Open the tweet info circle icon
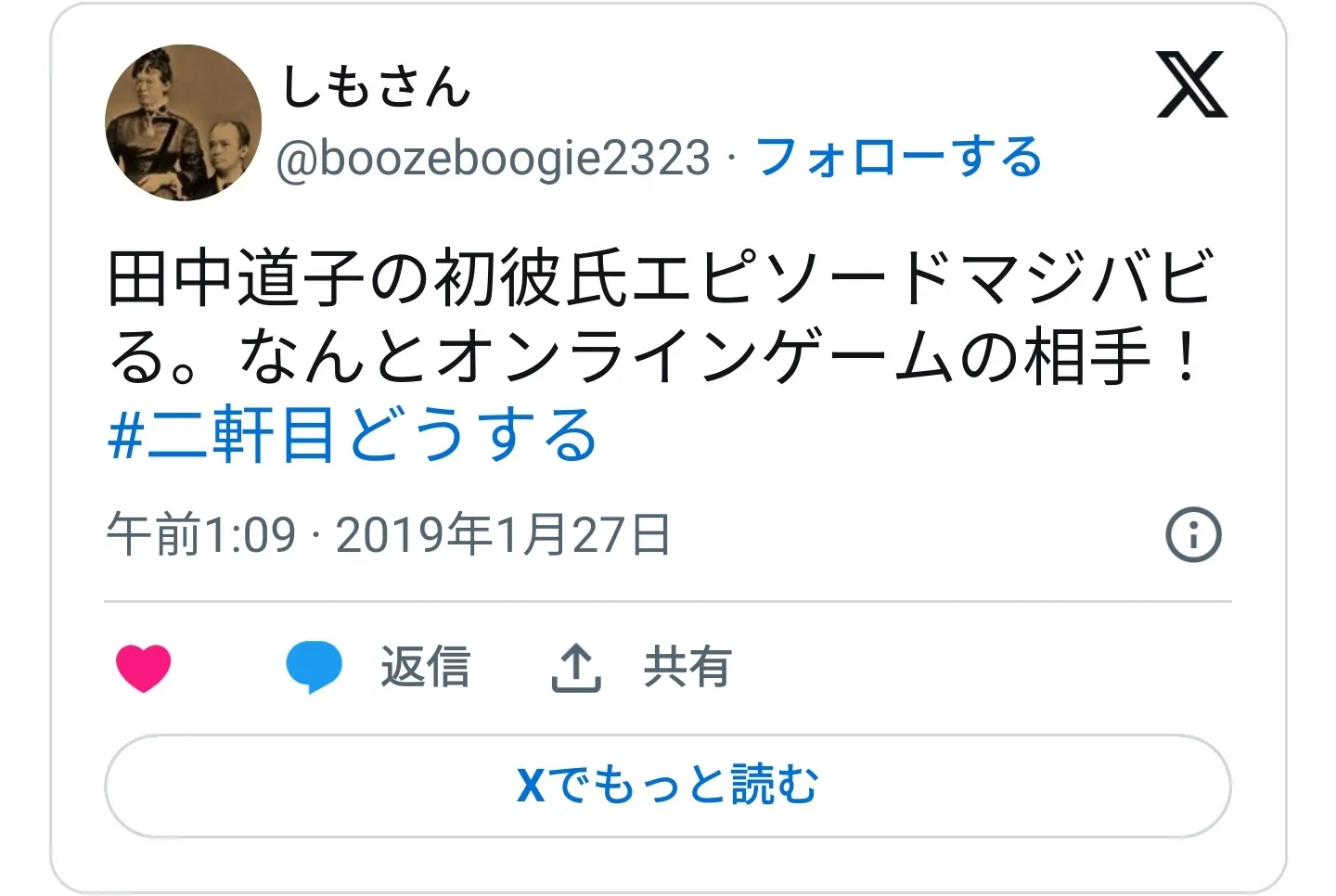Screen dimensions: 1336x896 point(1193,534)
